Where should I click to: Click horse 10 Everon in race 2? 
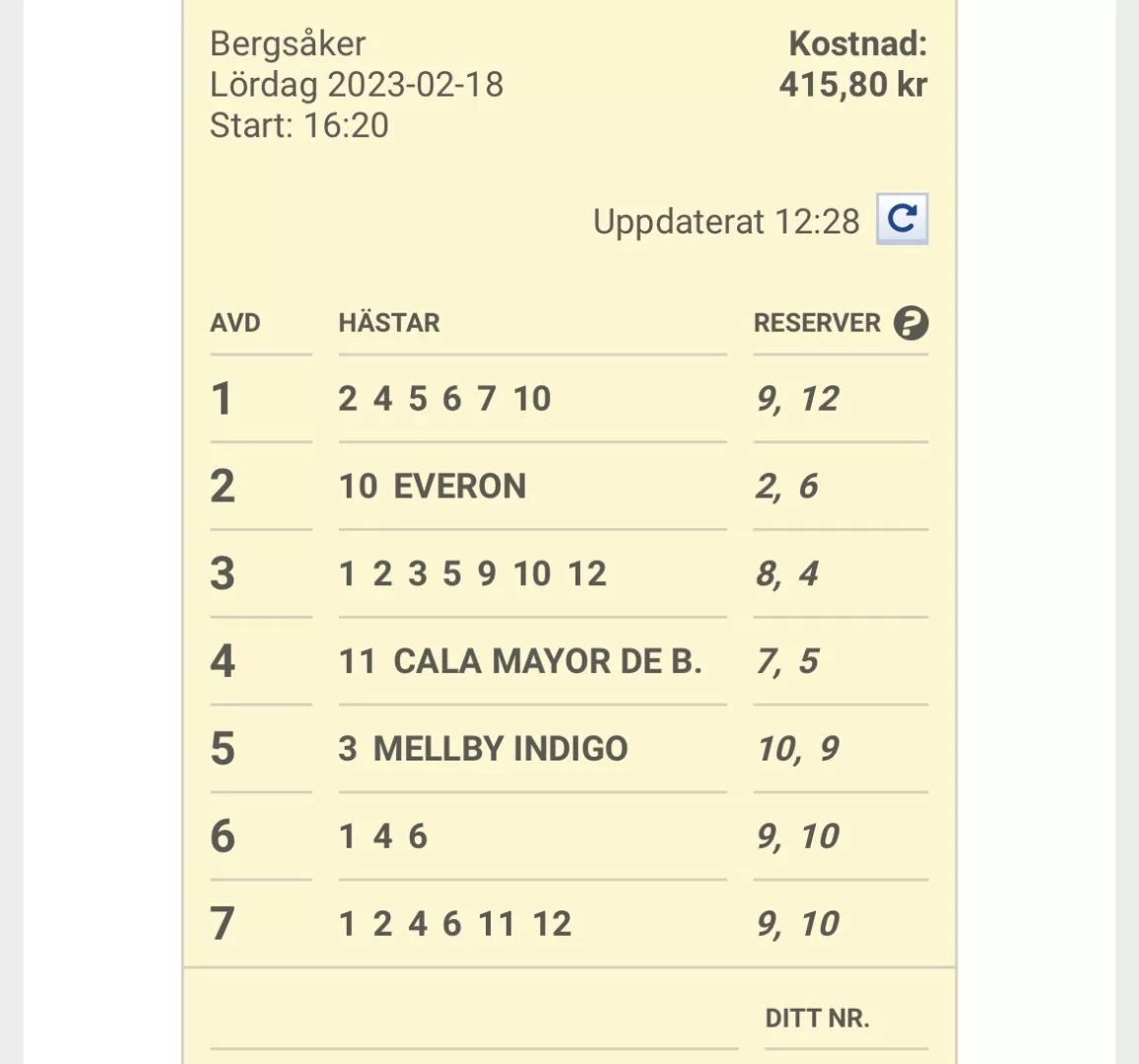click(x=433, y=487)
